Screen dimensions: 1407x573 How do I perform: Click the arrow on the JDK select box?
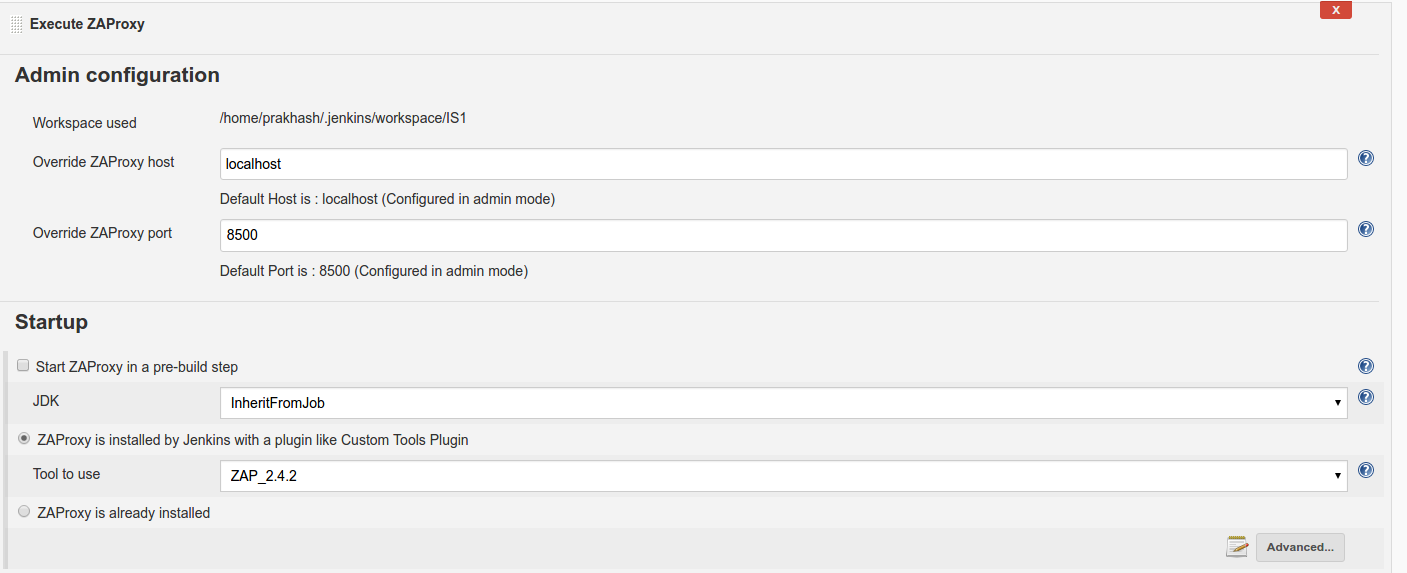coord(1337,403)
